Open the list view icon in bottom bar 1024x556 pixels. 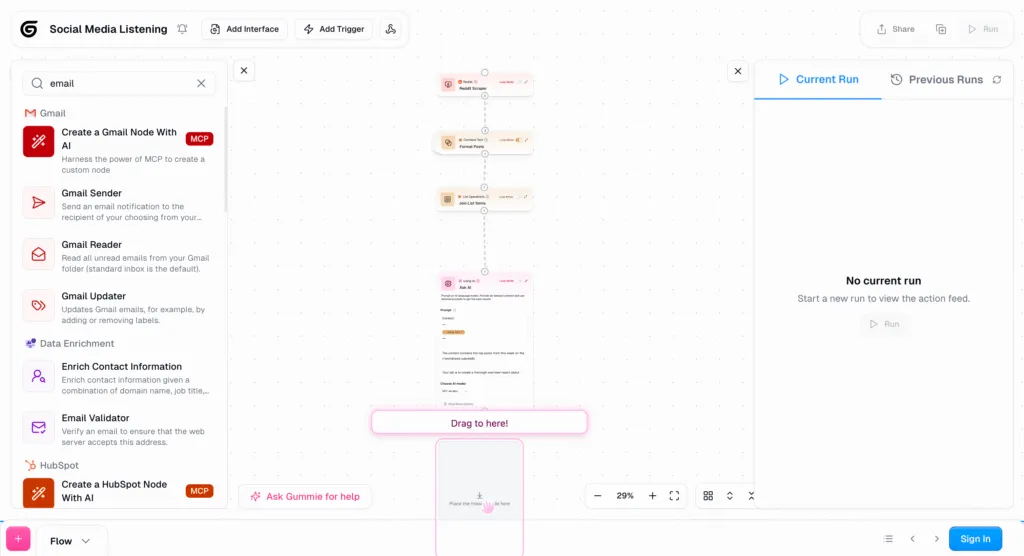[x=888, y=539]
